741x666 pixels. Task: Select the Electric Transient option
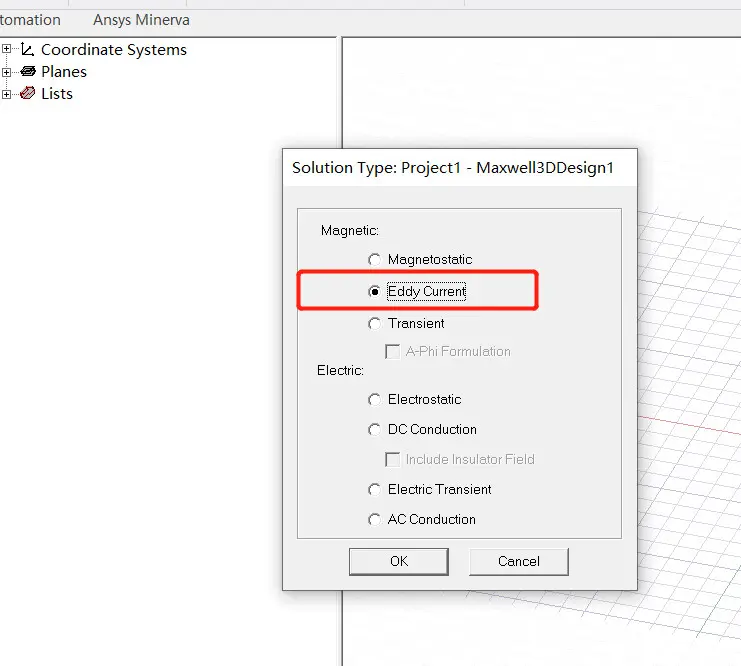tap(374, 490)
